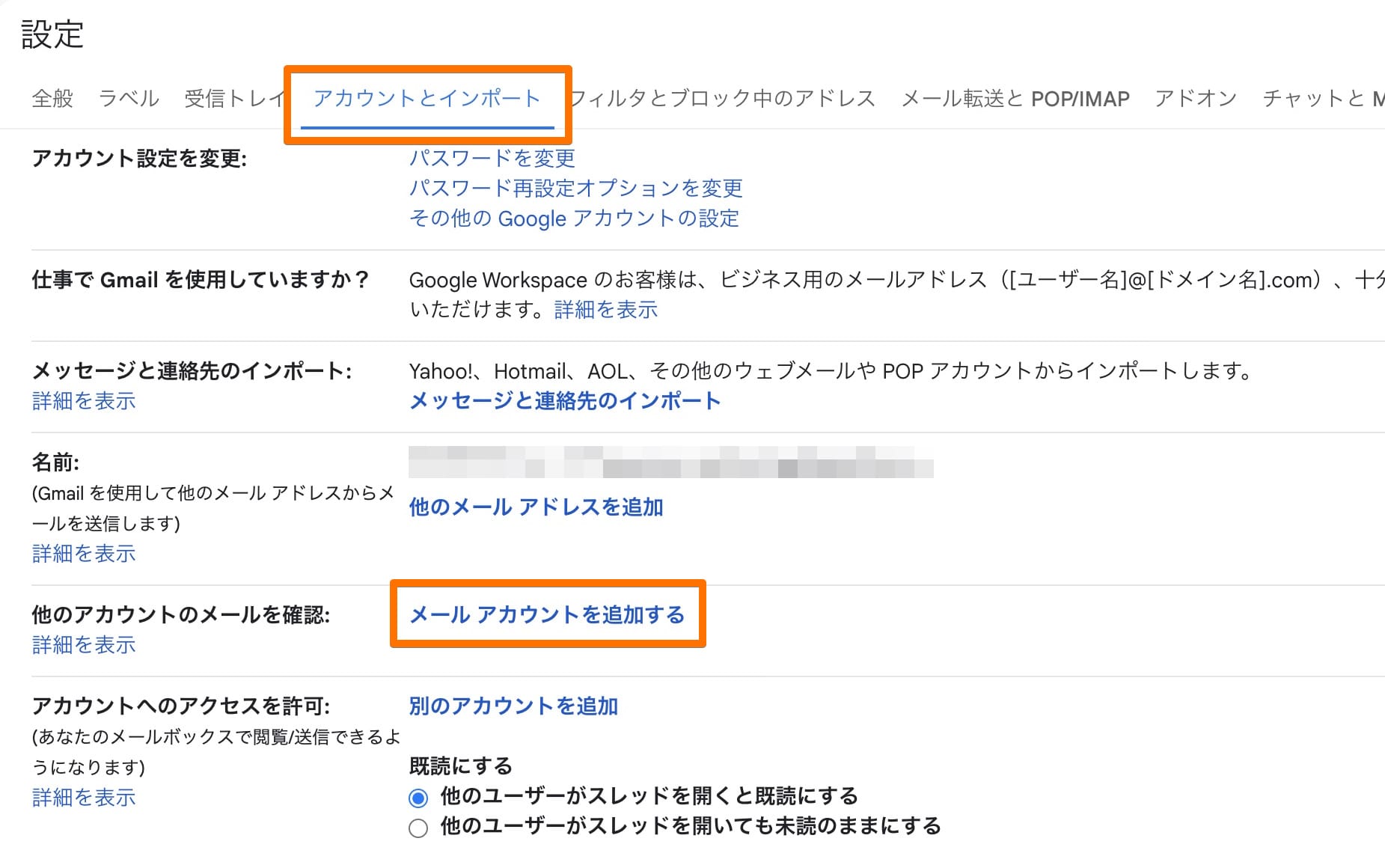Select the アドオン tab
The height and width of the screenshot is (868, 1385).
coord(1195,97)
